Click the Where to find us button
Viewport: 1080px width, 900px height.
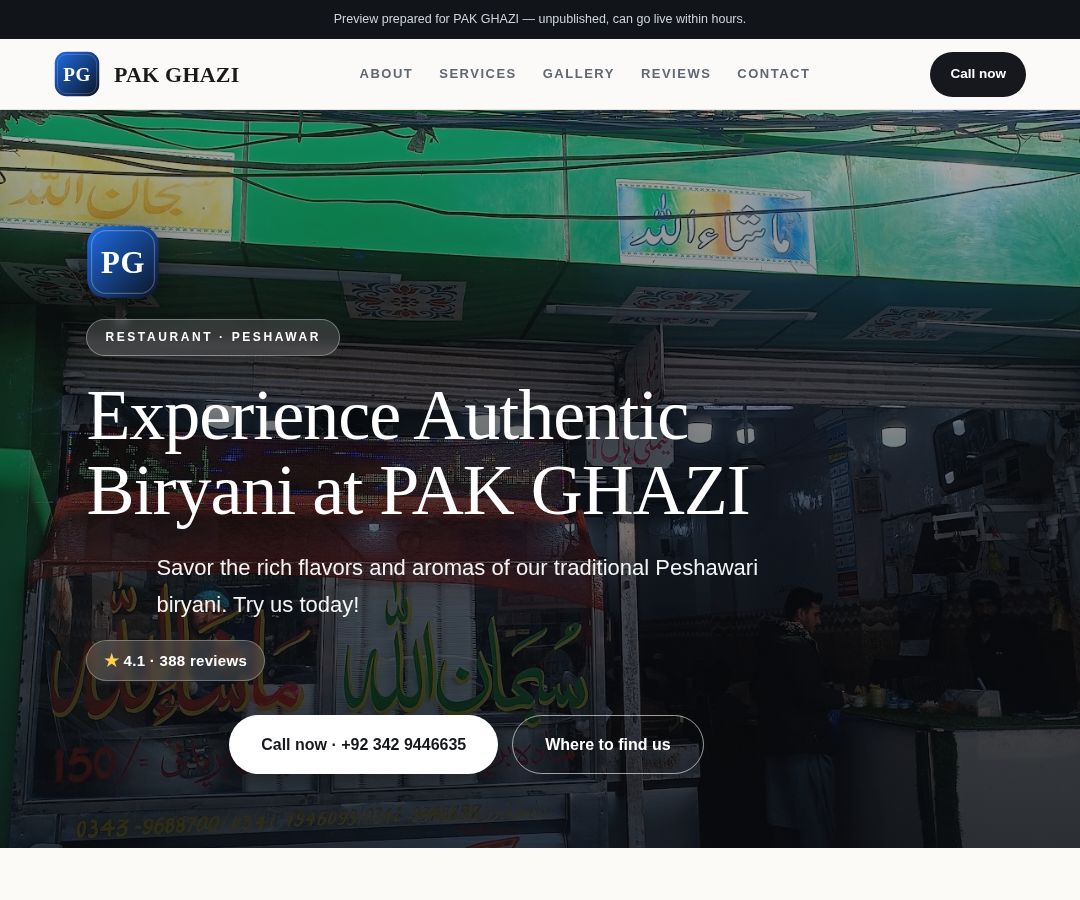click(x=608, y=744)
